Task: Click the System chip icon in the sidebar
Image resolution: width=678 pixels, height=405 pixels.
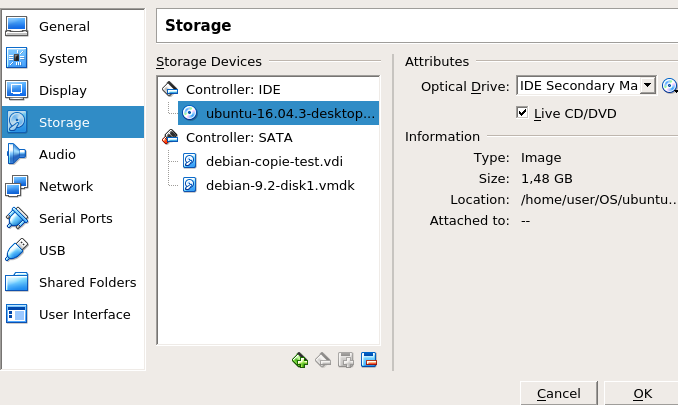Action: [16, 58]
